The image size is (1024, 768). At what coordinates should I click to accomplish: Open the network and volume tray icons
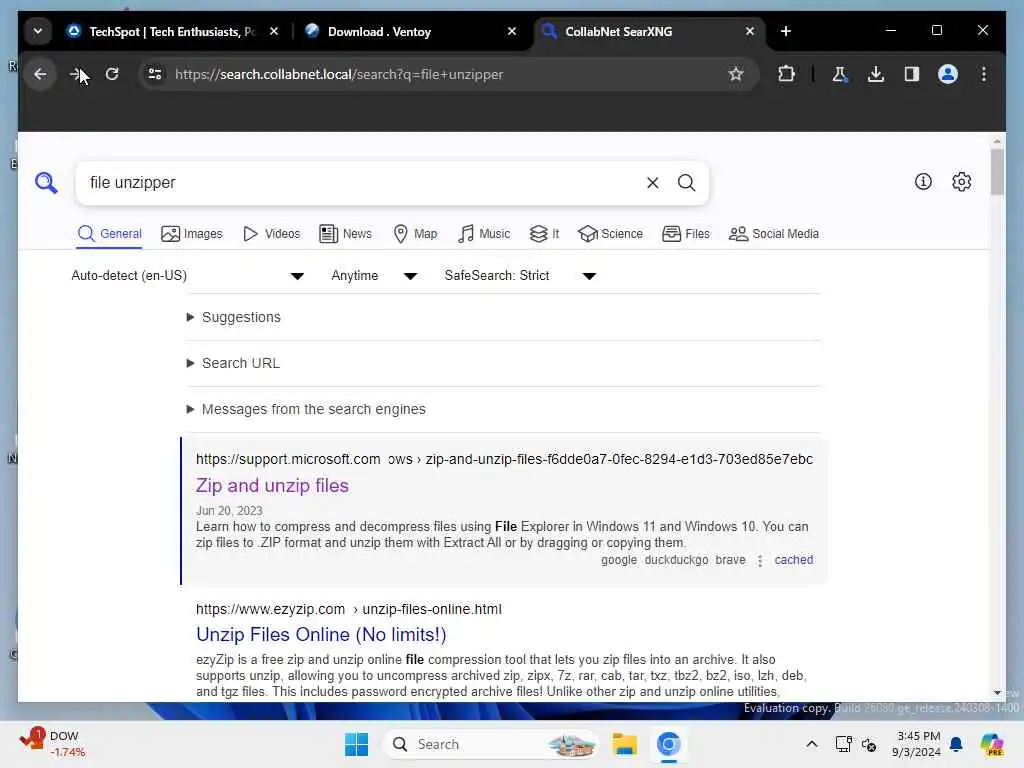(856, 744)
